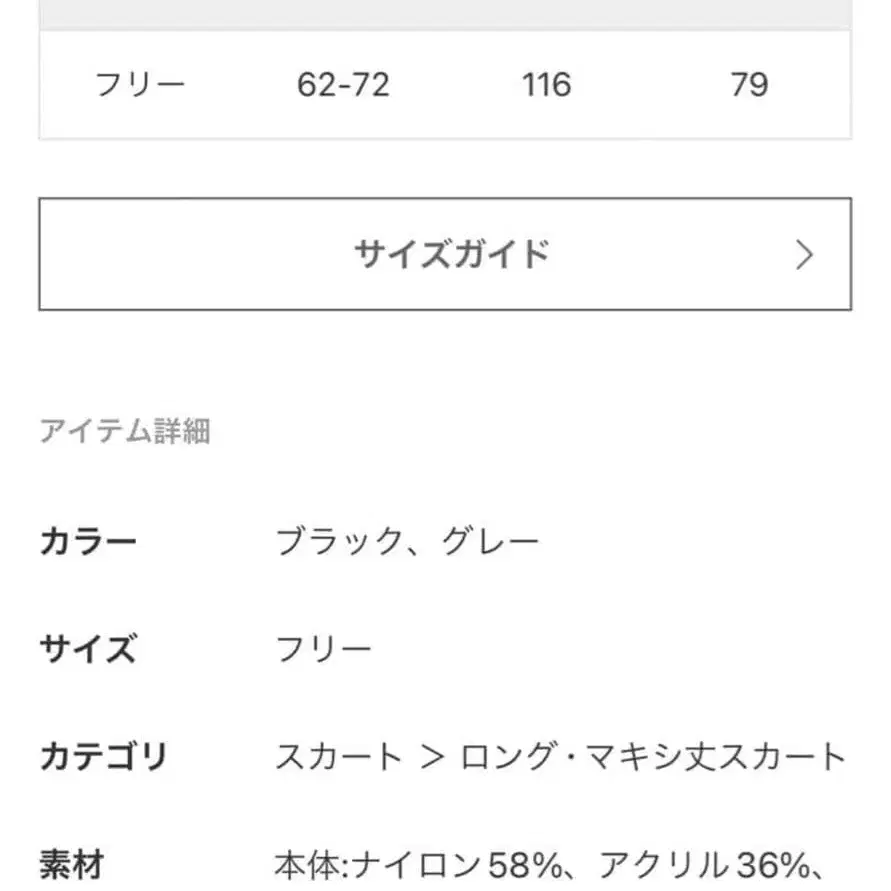Click the 79 measurement value
891x891 pixels.
(748, 84)
